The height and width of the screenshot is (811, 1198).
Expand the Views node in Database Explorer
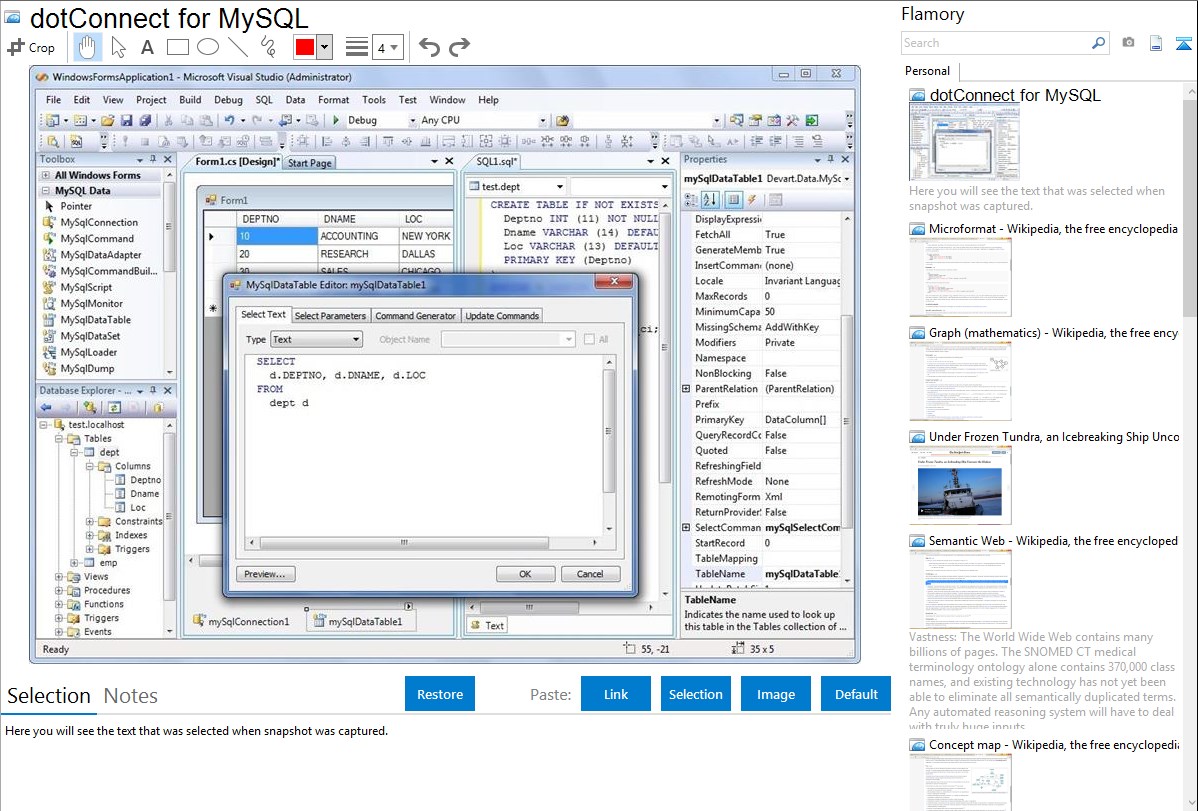coord(59,577)
